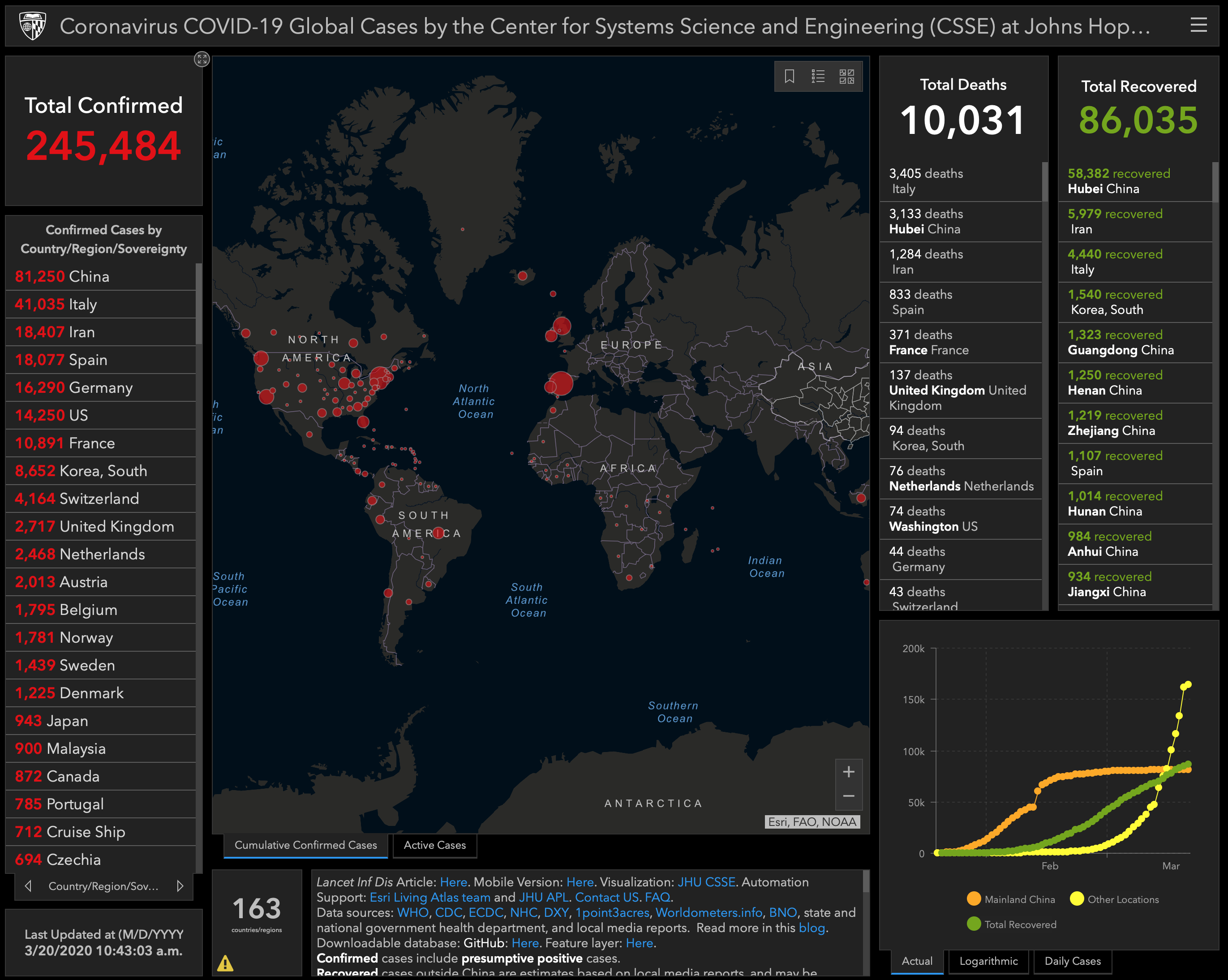Select 81,250 China in confirmed list
The width and height of the screenshot is (1228, 980).
(x=101, y=277)
